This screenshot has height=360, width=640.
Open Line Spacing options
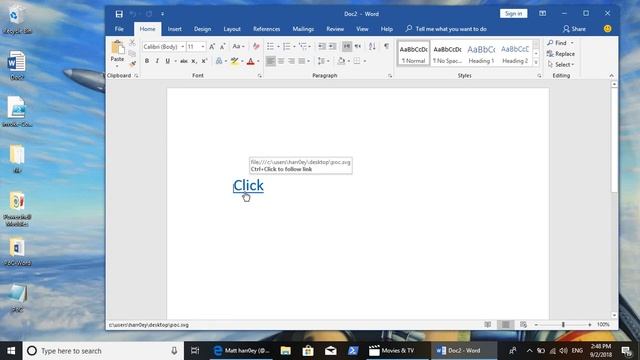tap(322, 61)
